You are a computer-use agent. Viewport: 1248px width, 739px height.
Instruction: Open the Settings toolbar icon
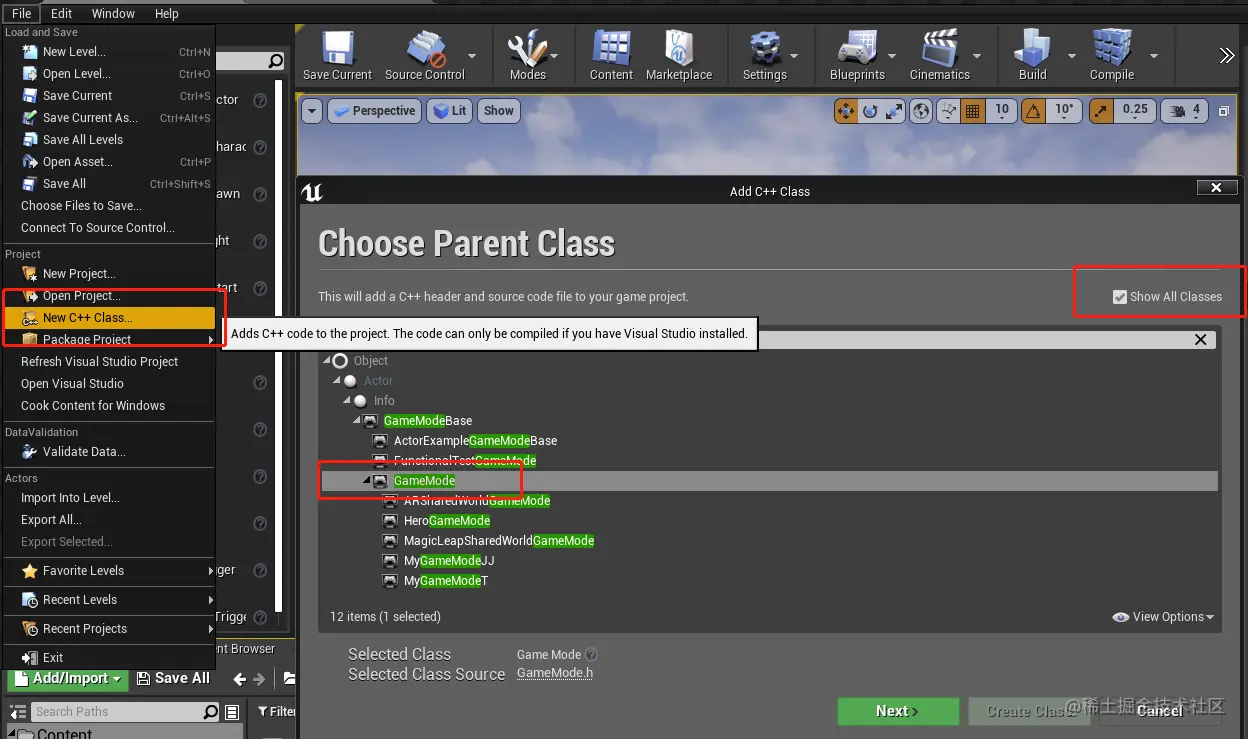click(x=764, y=55)
